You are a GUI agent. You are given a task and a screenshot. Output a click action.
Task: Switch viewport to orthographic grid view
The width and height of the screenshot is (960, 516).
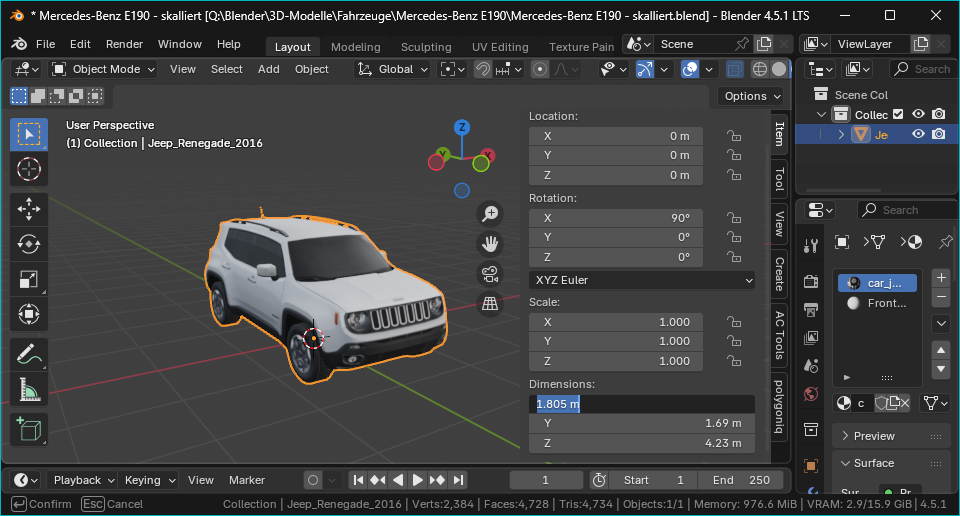[x=490, y=304]
